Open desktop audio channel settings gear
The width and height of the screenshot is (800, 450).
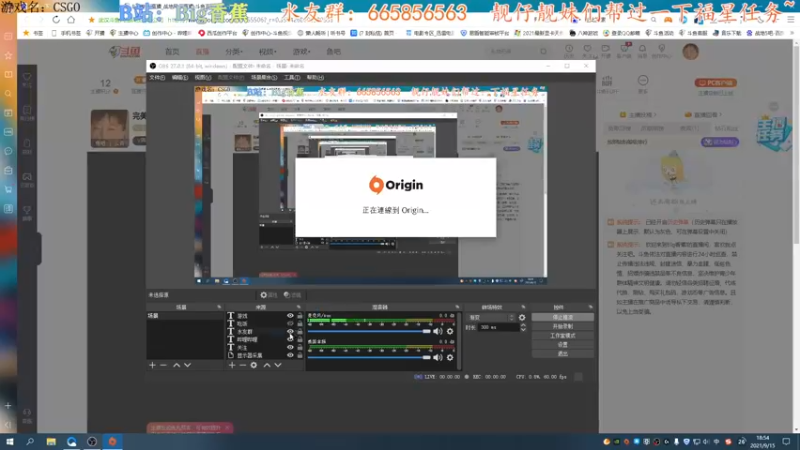(450, 358)
